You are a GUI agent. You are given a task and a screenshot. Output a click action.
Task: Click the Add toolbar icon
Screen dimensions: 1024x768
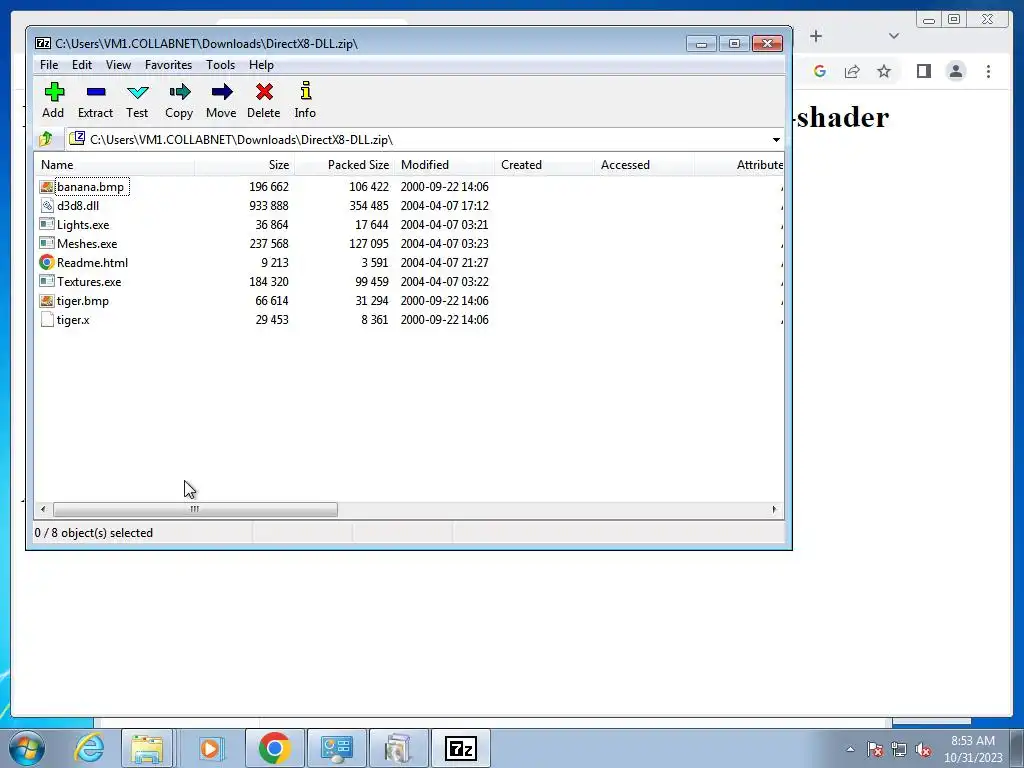(54, 92)
